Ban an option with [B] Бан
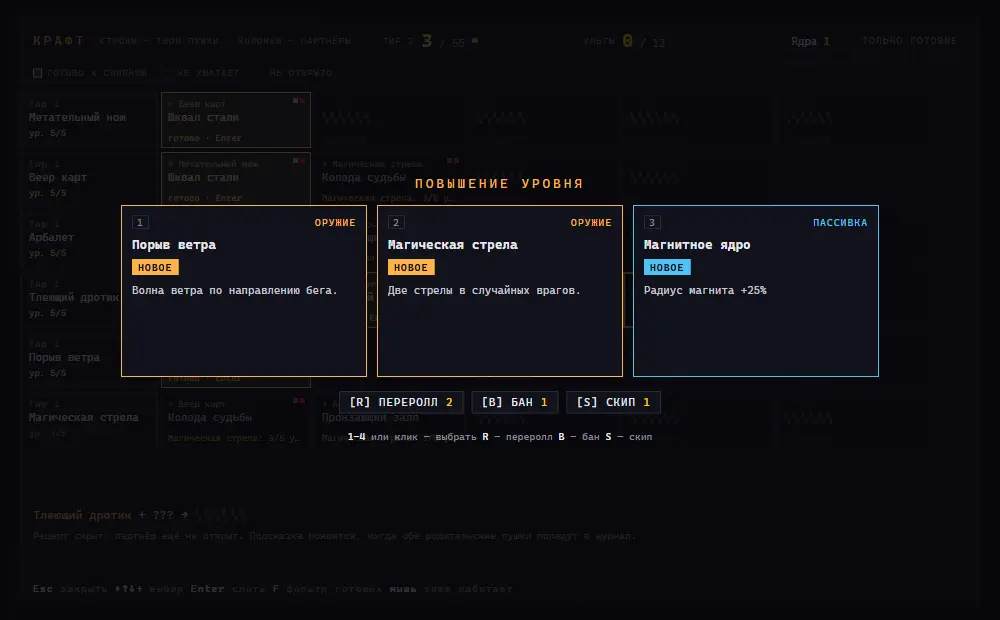 [x=515, y=402]
